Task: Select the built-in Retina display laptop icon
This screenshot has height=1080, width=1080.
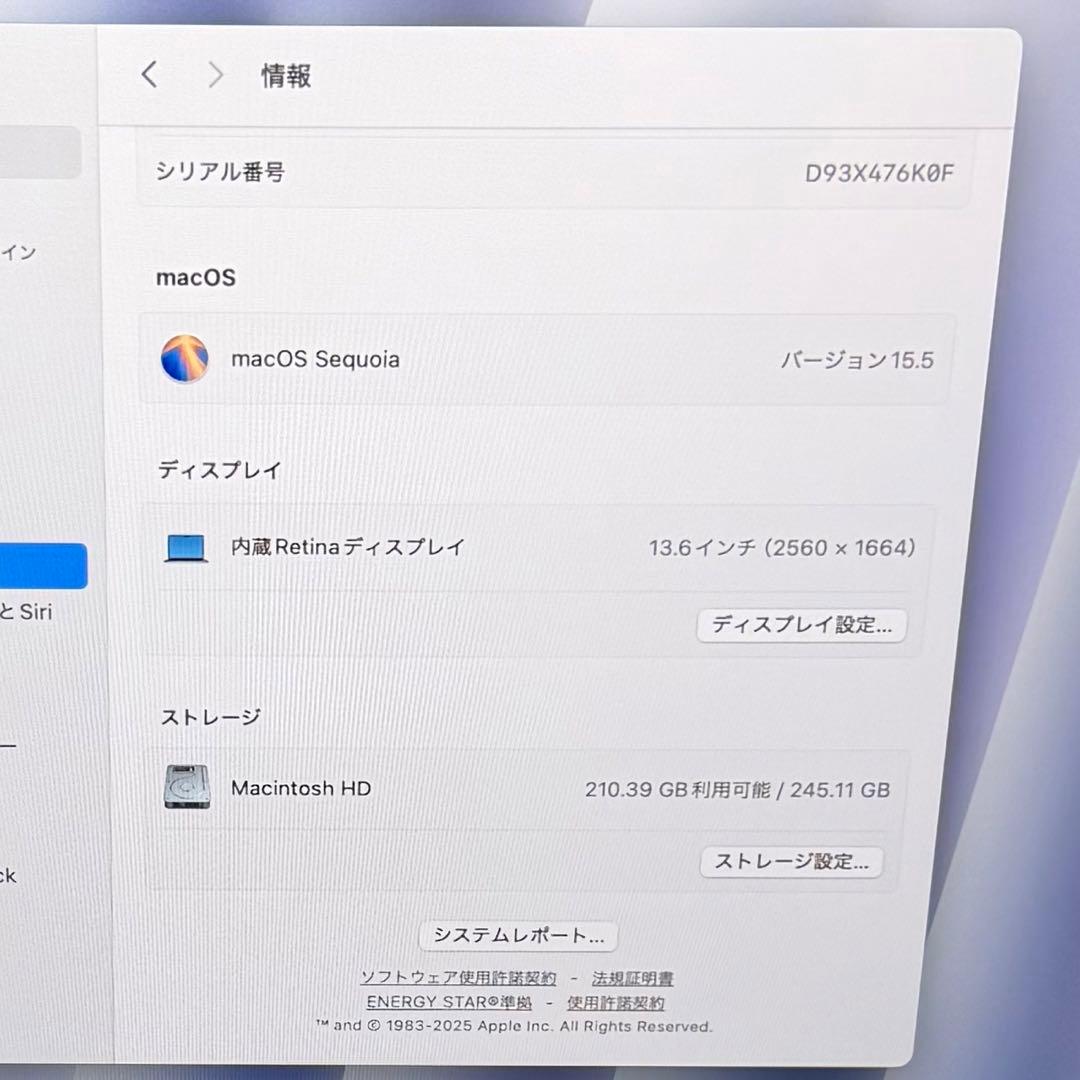Action: [x=185, y=547]
